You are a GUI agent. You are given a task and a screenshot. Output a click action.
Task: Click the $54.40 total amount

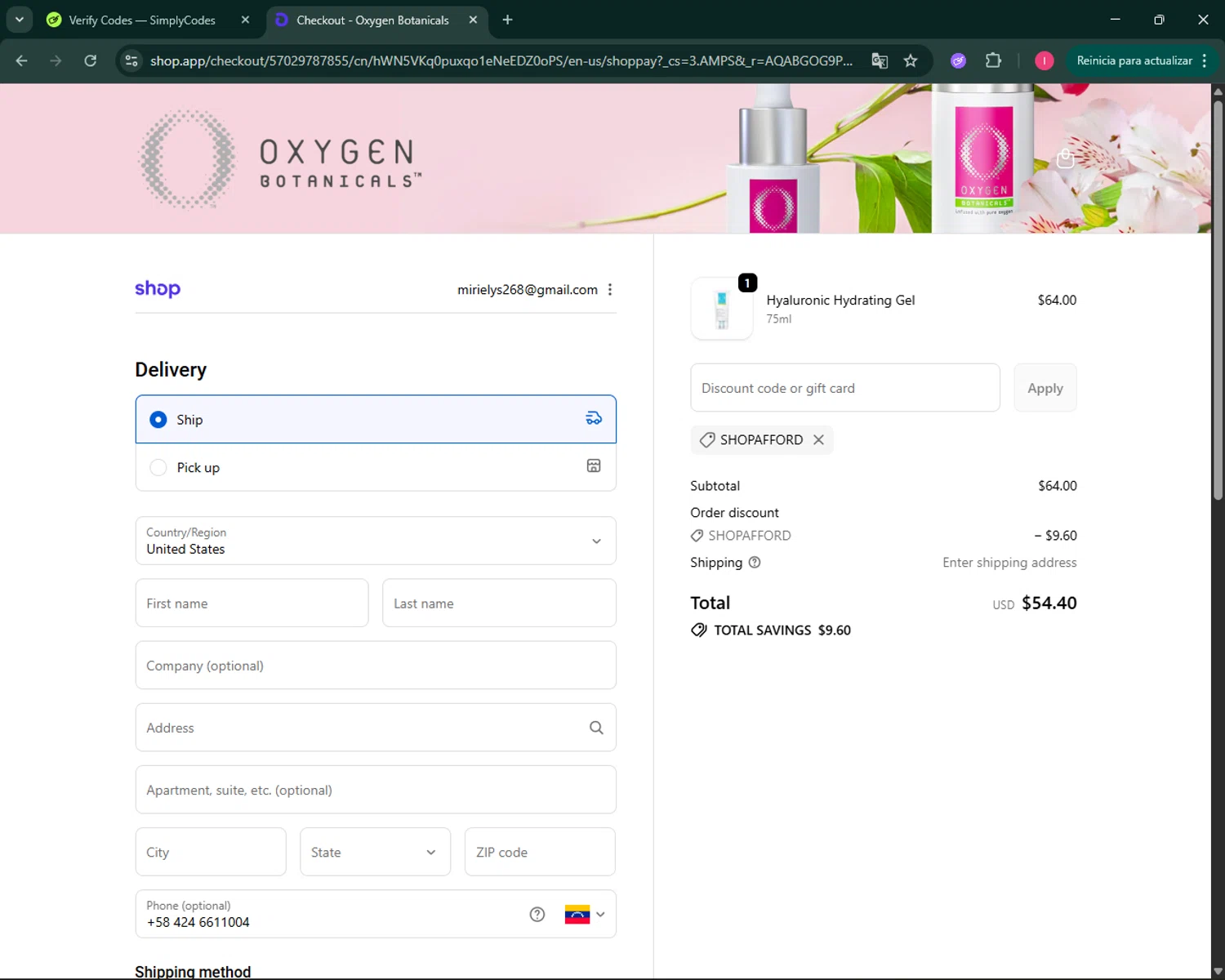point(1049,603)
